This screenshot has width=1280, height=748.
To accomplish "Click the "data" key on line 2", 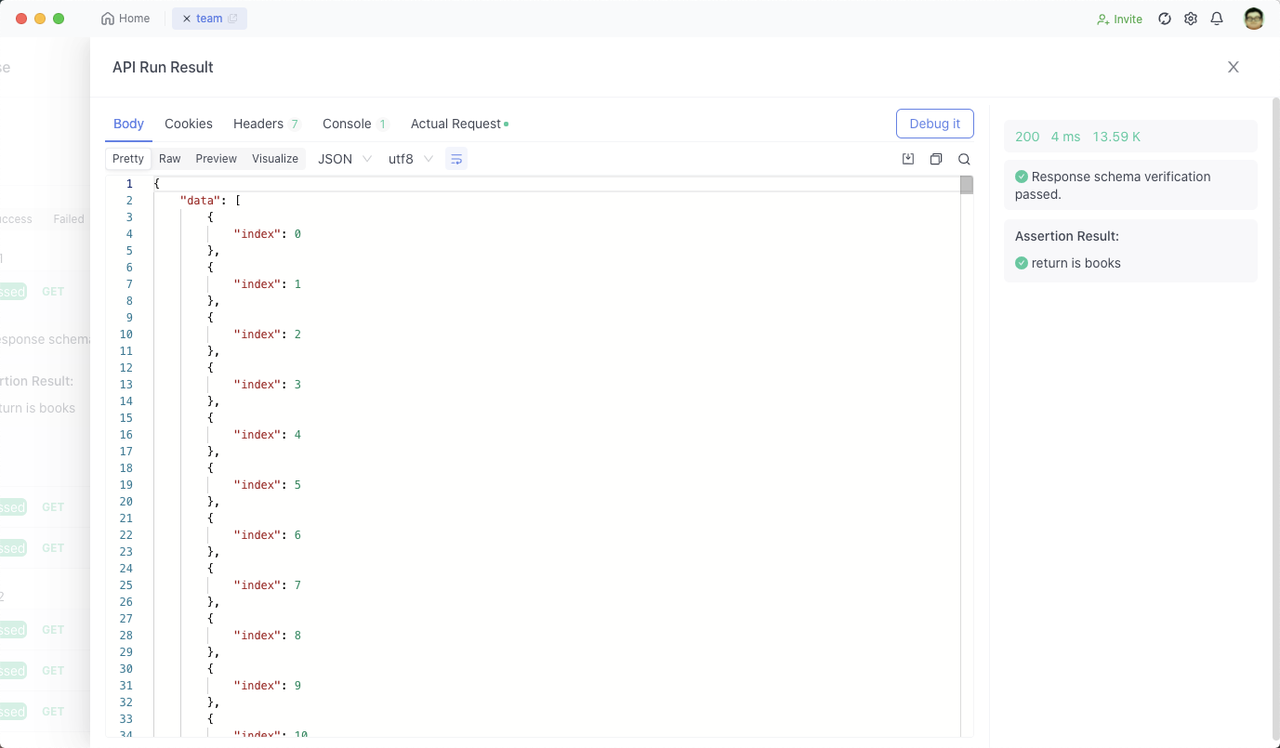I will pyautogui.click(x=200, y=201).
